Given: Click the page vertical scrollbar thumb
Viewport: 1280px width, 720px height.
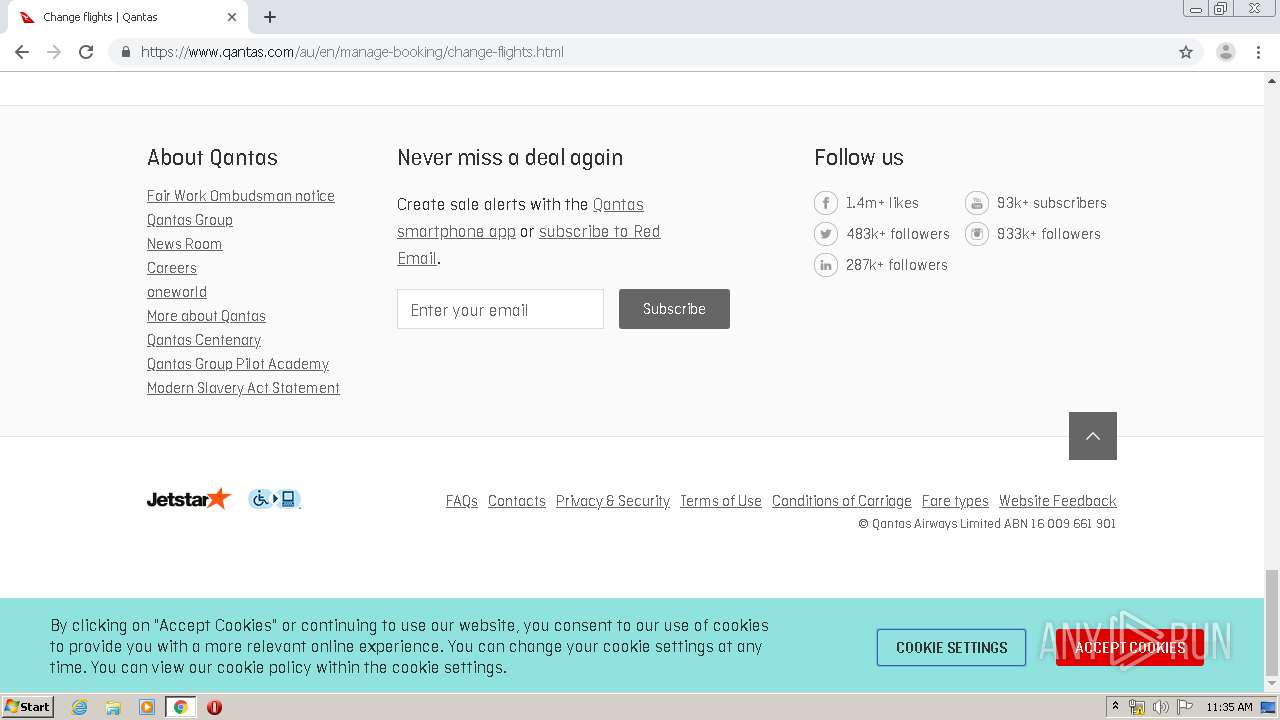Looking at the screenshot, I should [1272, 622].
